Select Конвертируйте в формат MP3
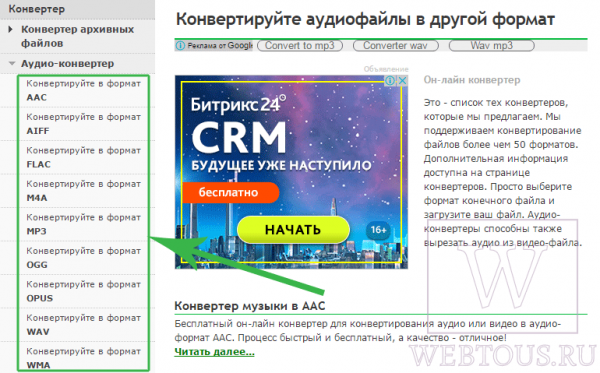The image size is (600, 373). [83, 225]
